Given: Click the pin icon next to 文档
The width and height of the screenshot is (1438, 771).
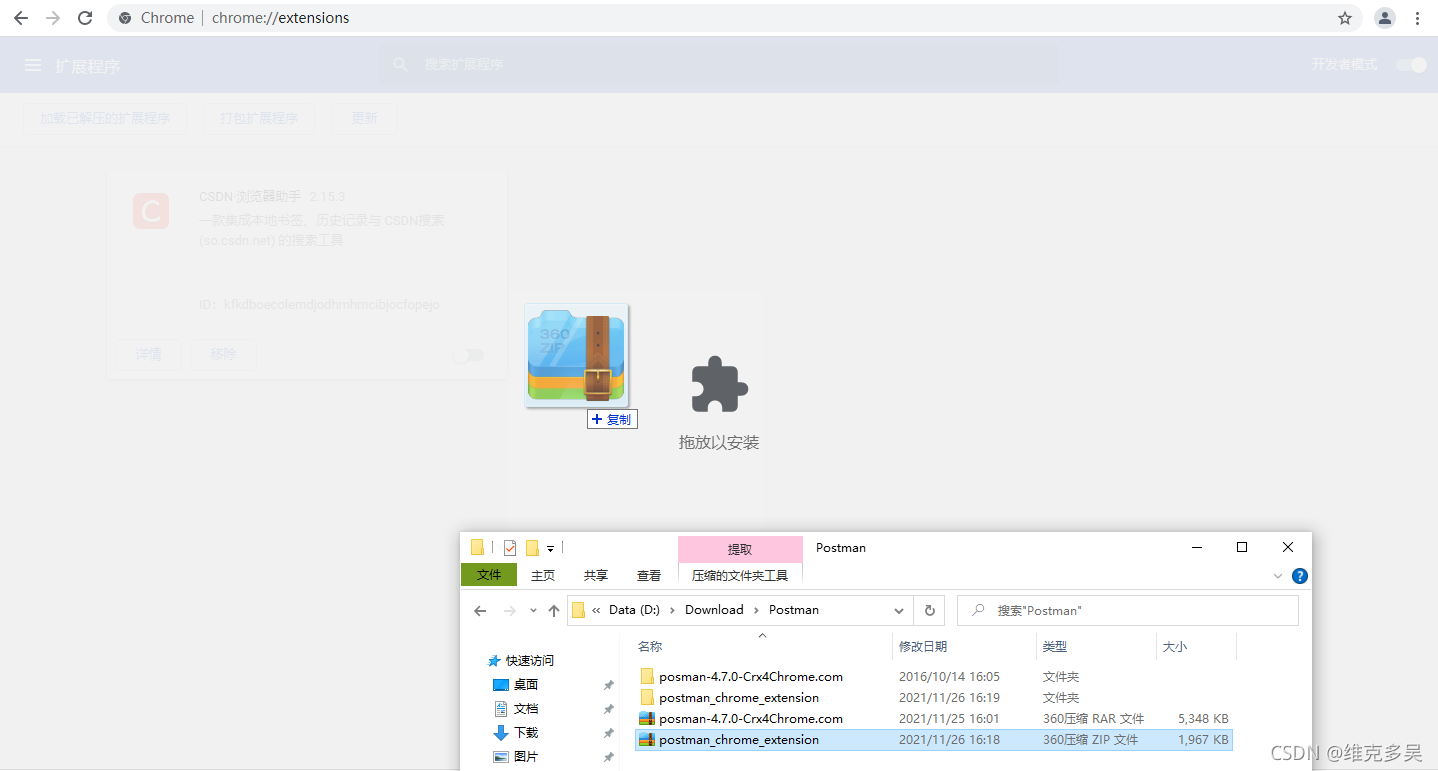Looking at the screenshot, I should [608, 709].
